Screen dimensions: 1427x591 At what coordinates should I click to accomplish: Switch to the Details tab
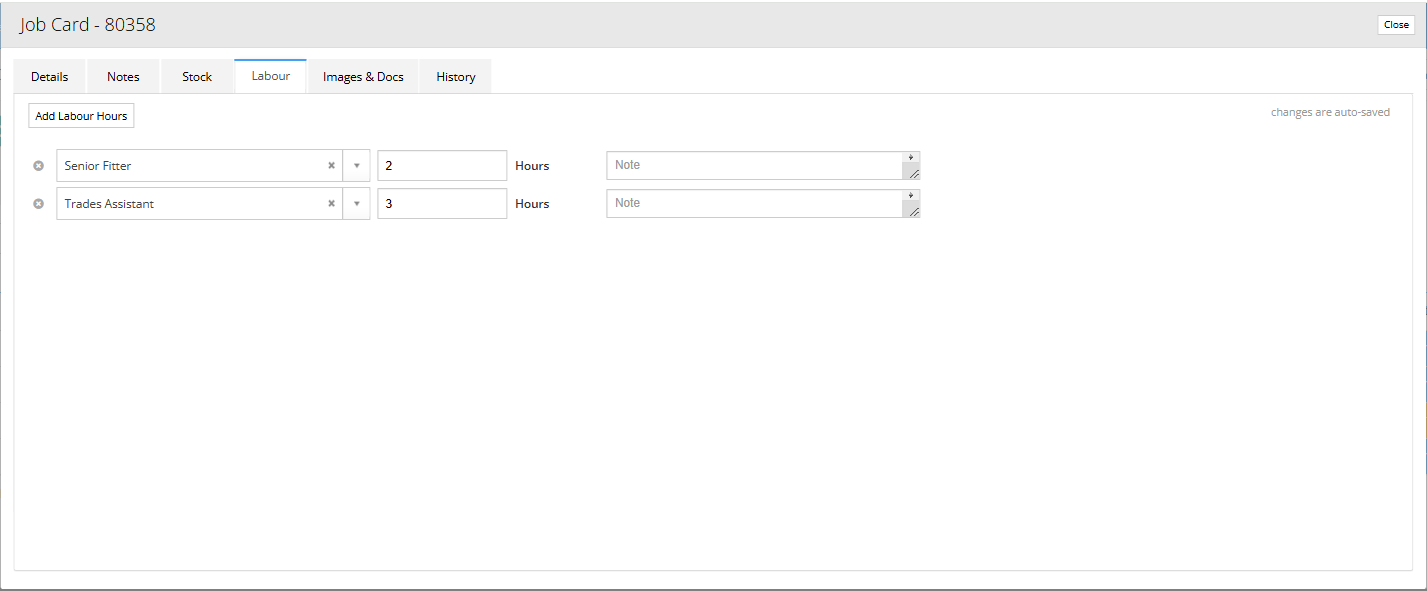[50, 77]
